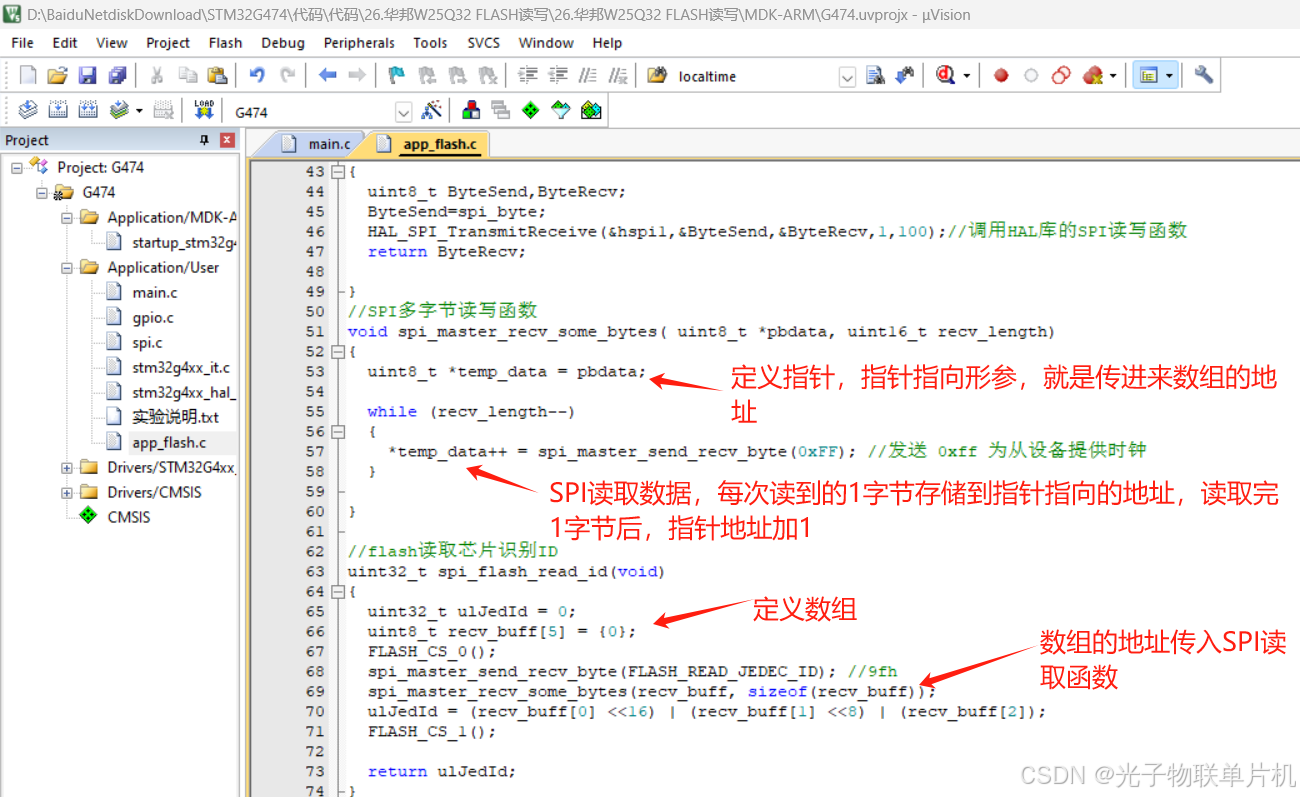Screen dimensions: 1300x797
Task: Toggle disable all breakpoints icon
Action: point(1061,76)
